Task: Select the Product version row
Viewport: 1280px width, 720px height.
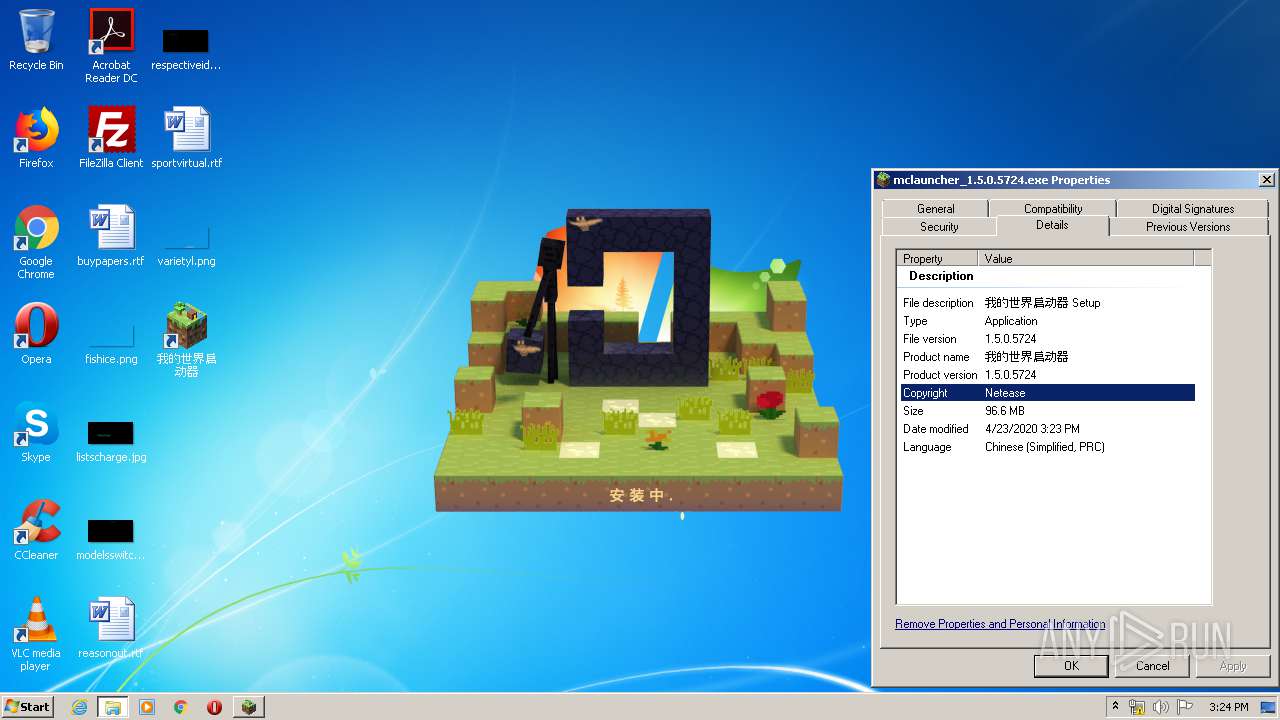Action: (x=1048, y=375)
